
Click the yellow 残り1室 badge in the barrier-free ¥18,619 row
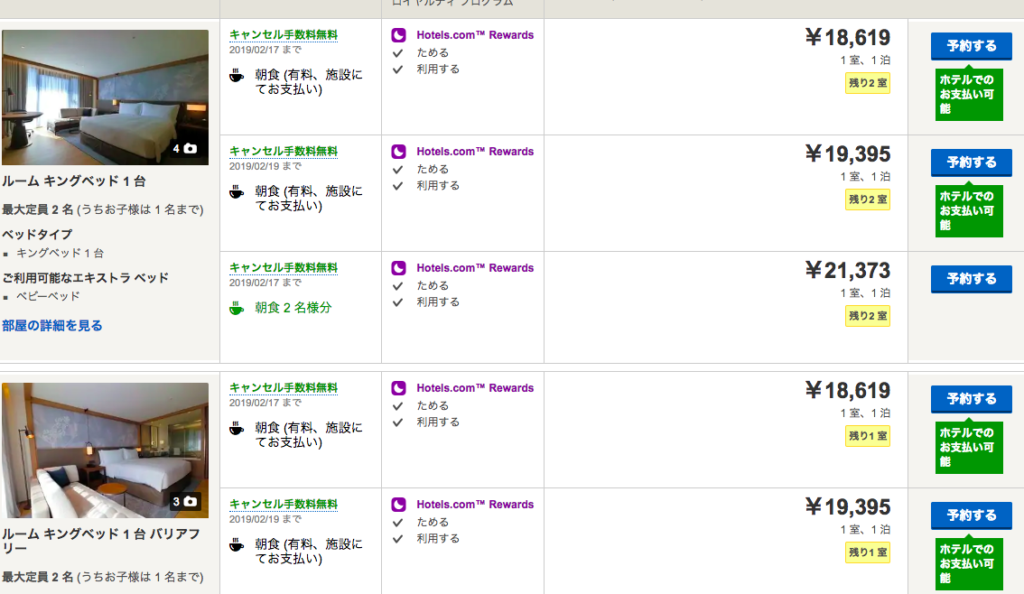tap(867, 436)
